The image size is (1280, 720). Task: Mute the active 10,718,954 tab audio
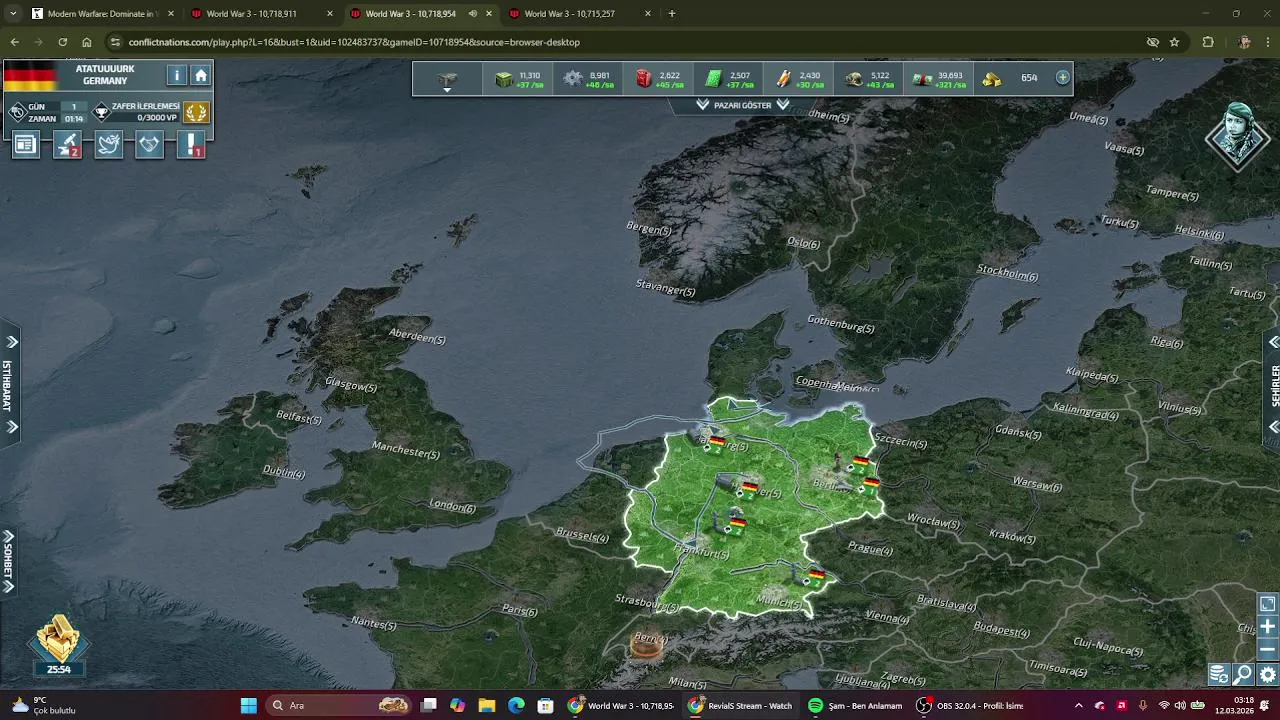coord(472,14)
